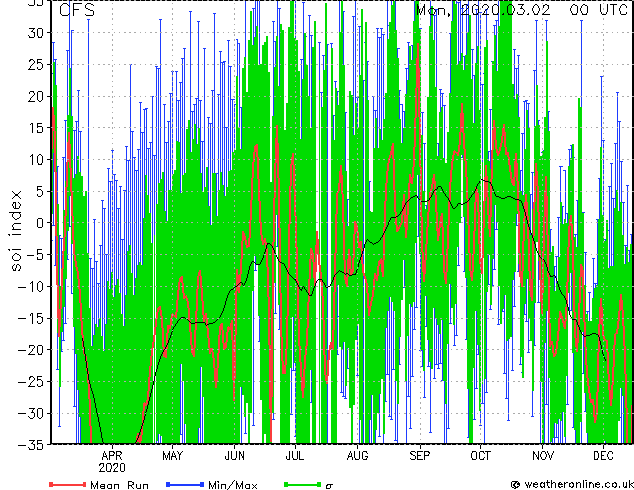The image size is (634, 490).
Task: Click the 'soi index' axis title
Action: [16, 231]
